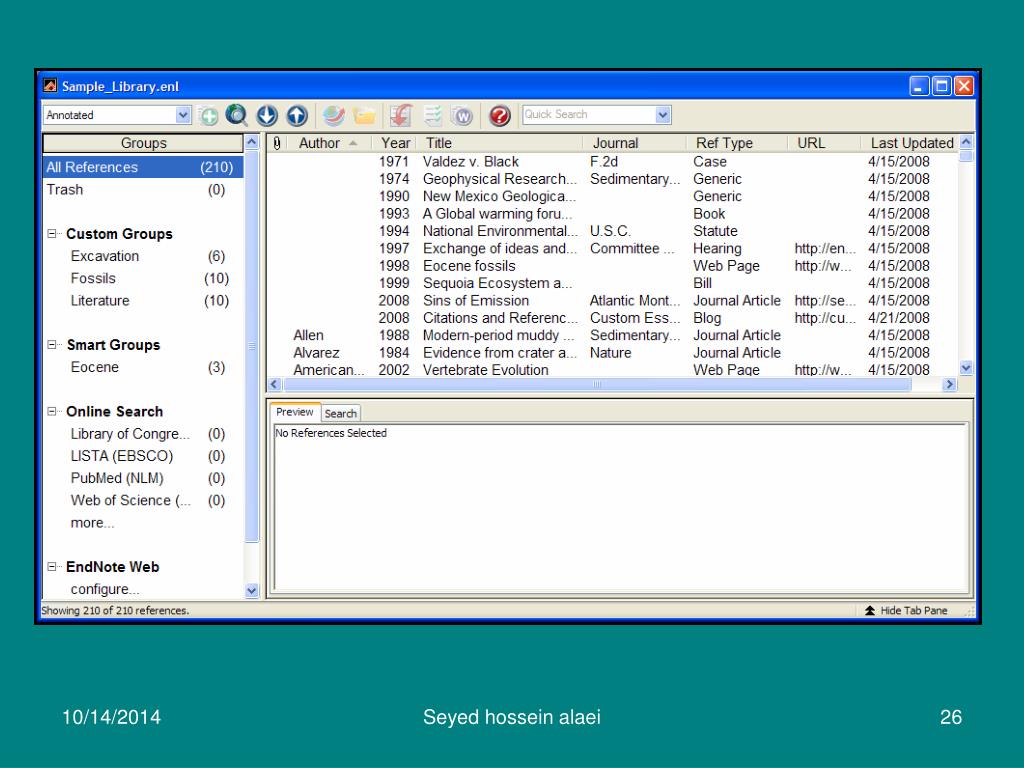Click the Open Link folder icon
Screen dimensions: 1024x768
coord(364,116)
